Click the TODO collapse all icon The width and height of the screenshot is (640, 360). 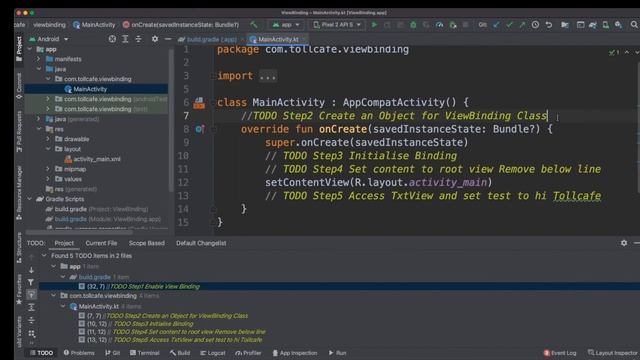[31, 320]
